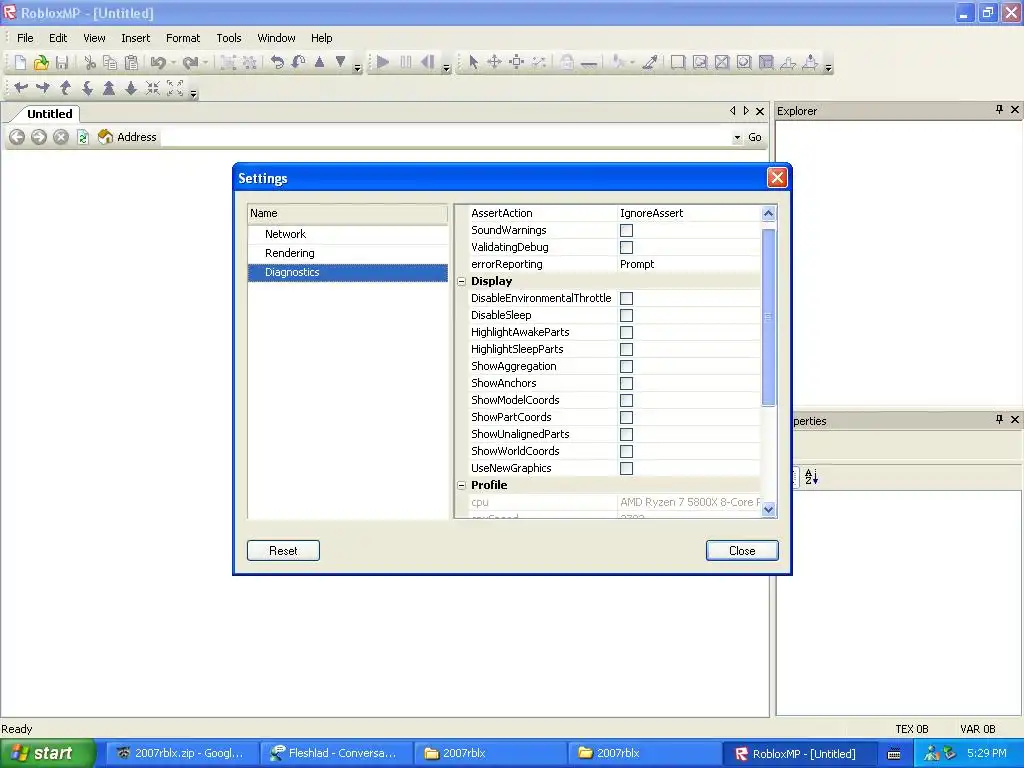The width and height of the screenshot is (1024, 768).
Task: Open the AssertAction value IgnoreAssert
Action: (689, 213)
